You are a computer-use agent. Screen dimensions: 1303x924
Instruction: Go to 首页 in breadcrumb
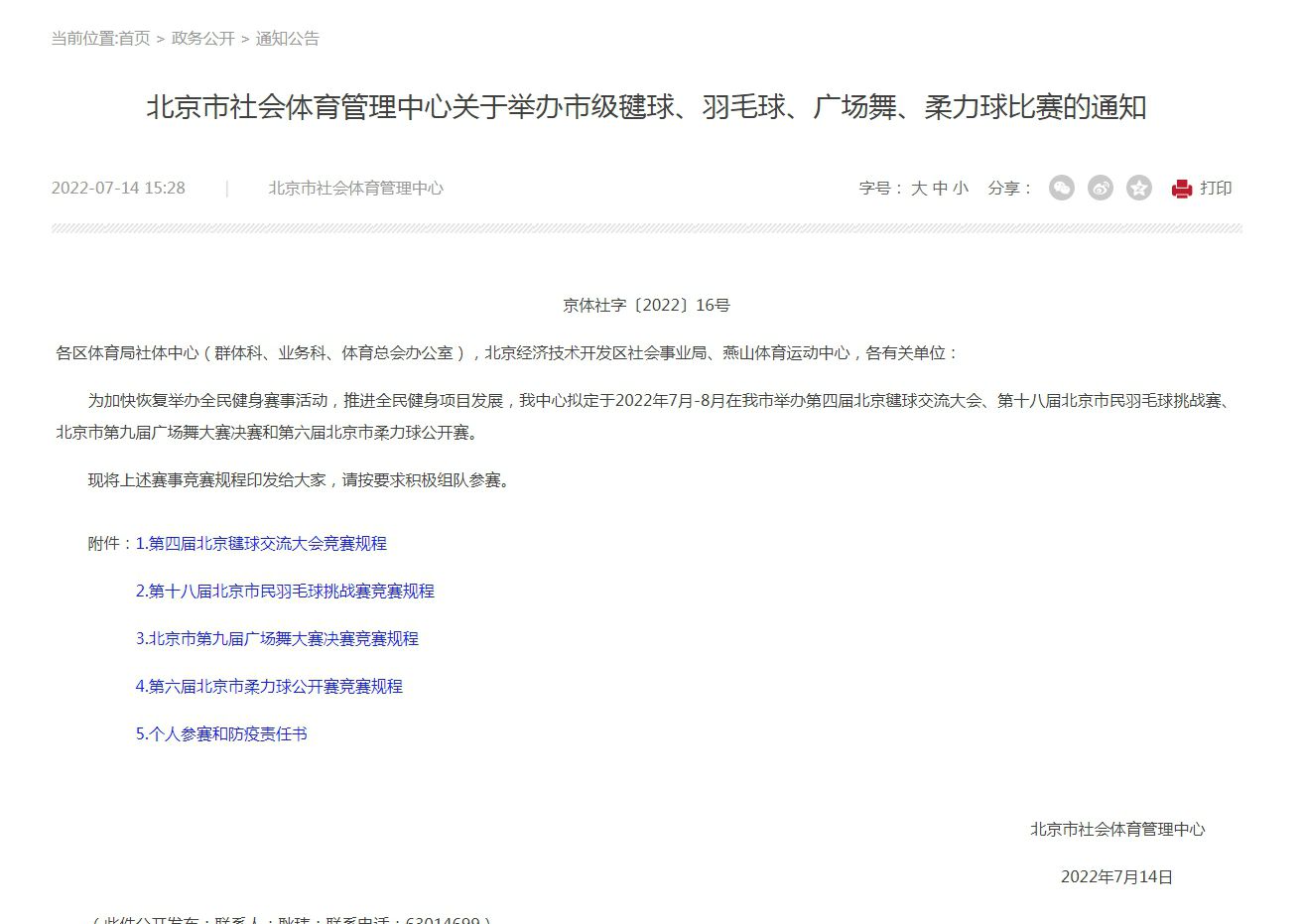[x=134, y=38]
